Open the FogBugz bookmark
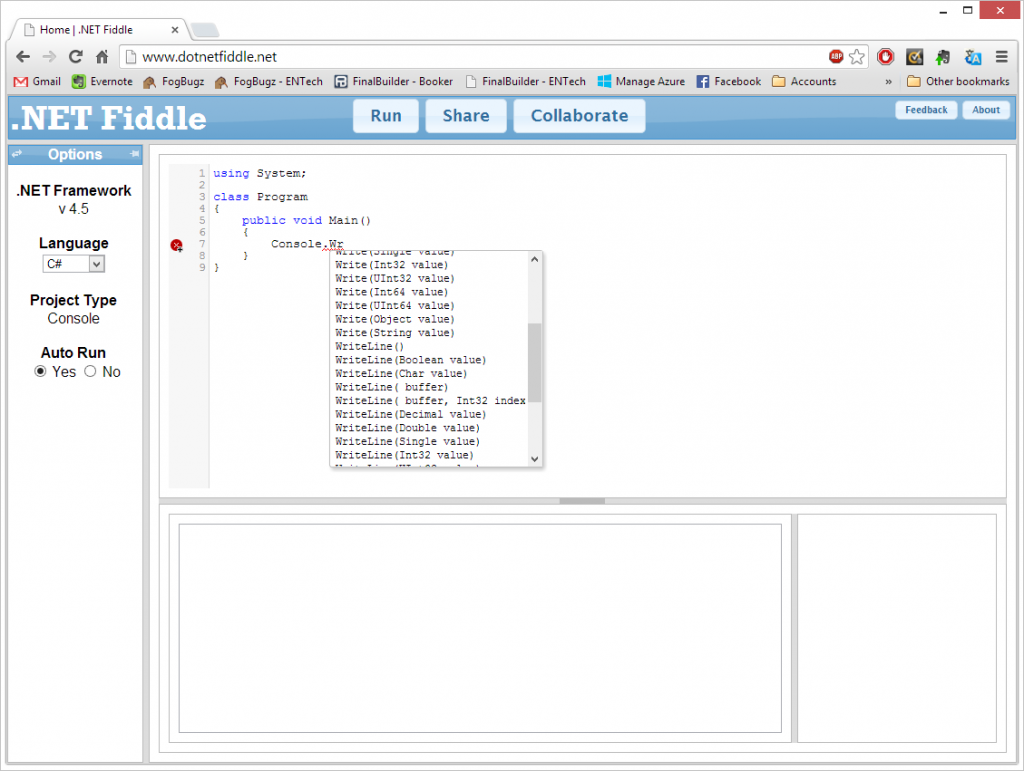 [174, 82]
